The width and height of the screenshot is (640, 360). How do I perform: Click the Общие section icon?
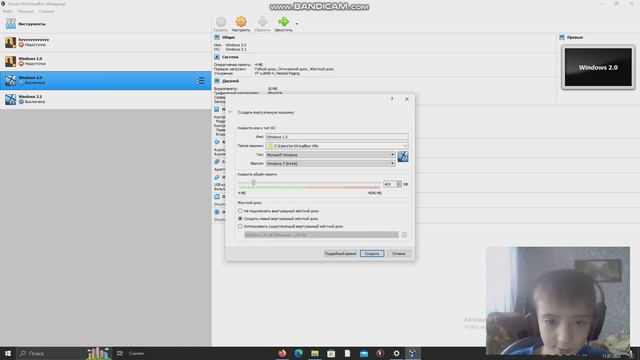217,37
